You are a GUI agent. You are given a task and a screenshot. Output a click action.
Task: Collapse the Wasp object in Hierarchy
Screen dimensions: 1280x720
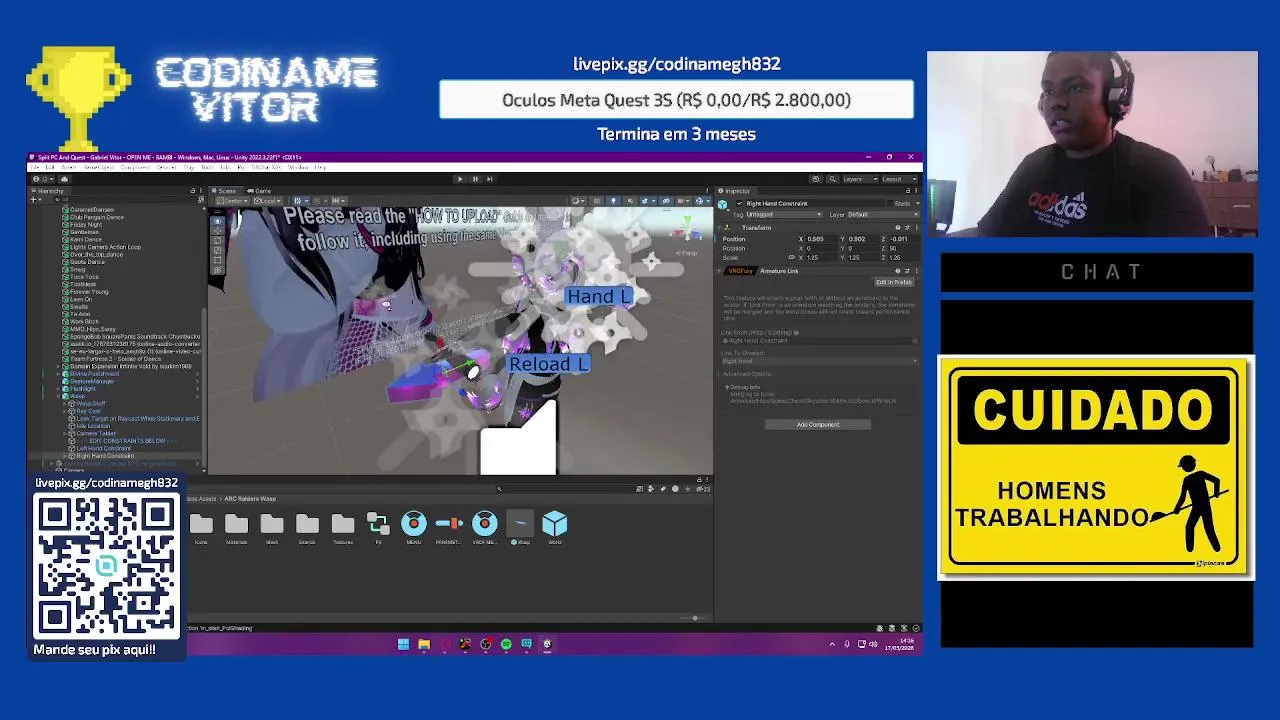click(58, 396)
